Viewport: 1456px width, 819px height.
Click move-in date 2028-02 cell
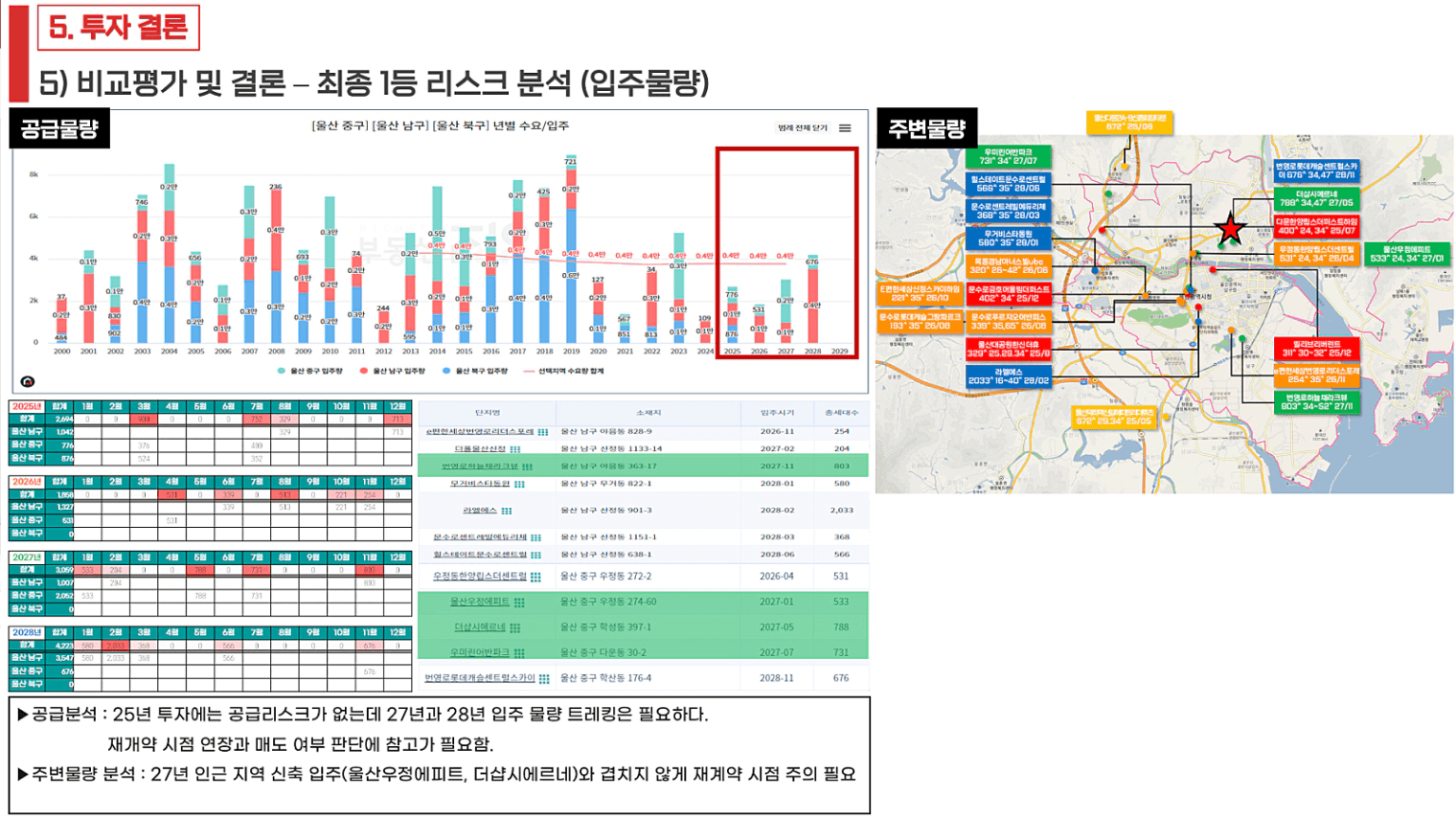(x=777, y=511)
